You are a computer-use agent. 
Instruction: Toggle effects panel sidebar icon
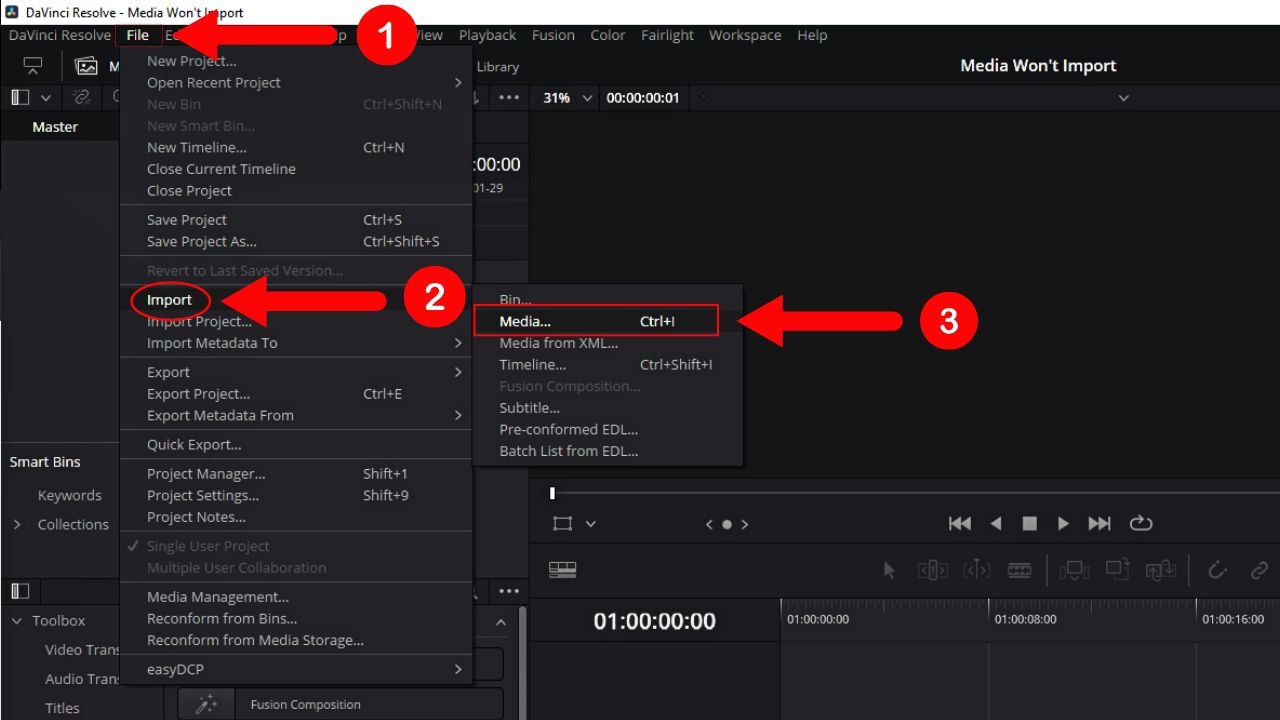20,591
